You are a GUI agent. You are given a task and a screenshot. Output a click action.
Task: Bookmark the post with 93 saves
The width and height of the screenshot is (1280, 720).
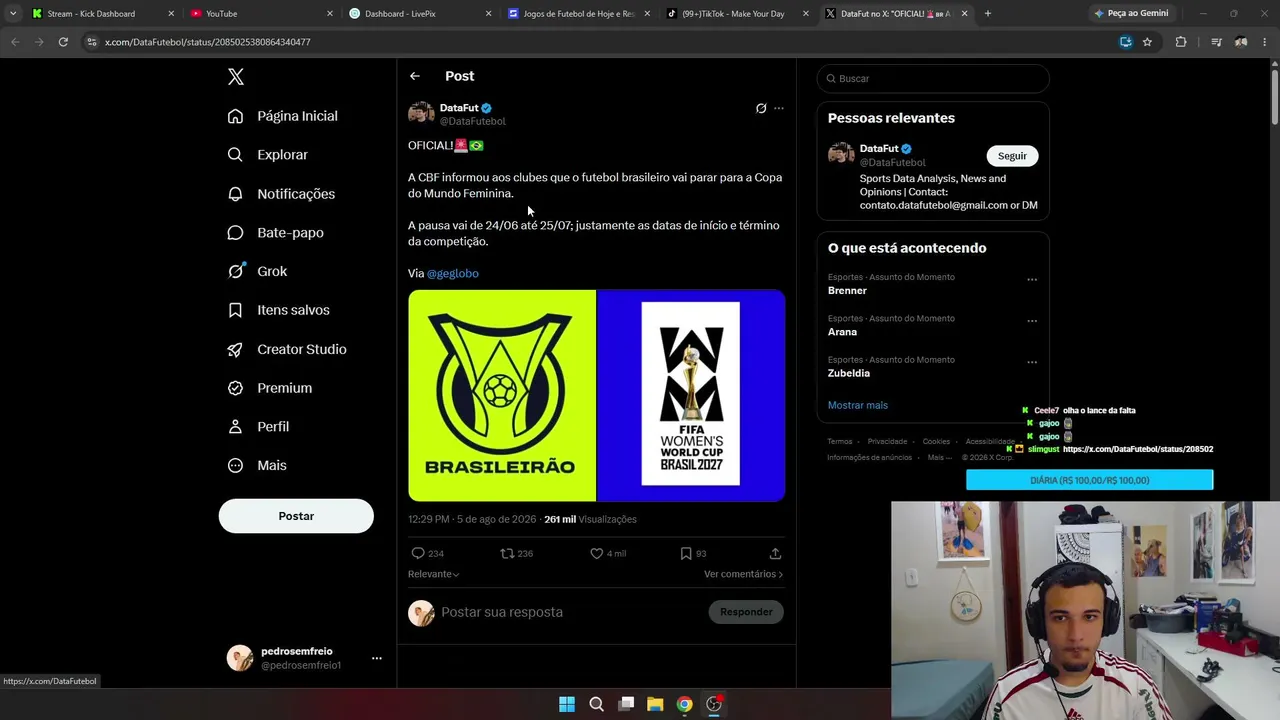click(686, 553)
